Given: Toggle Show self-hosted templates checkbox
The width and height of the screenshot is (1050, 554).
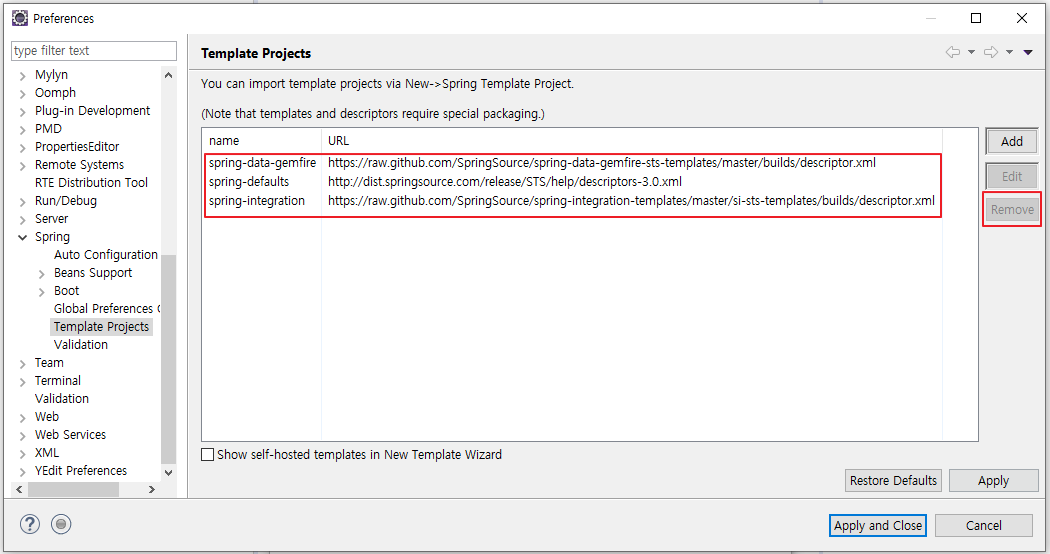Looking at the screenshot, I should 208,454.
